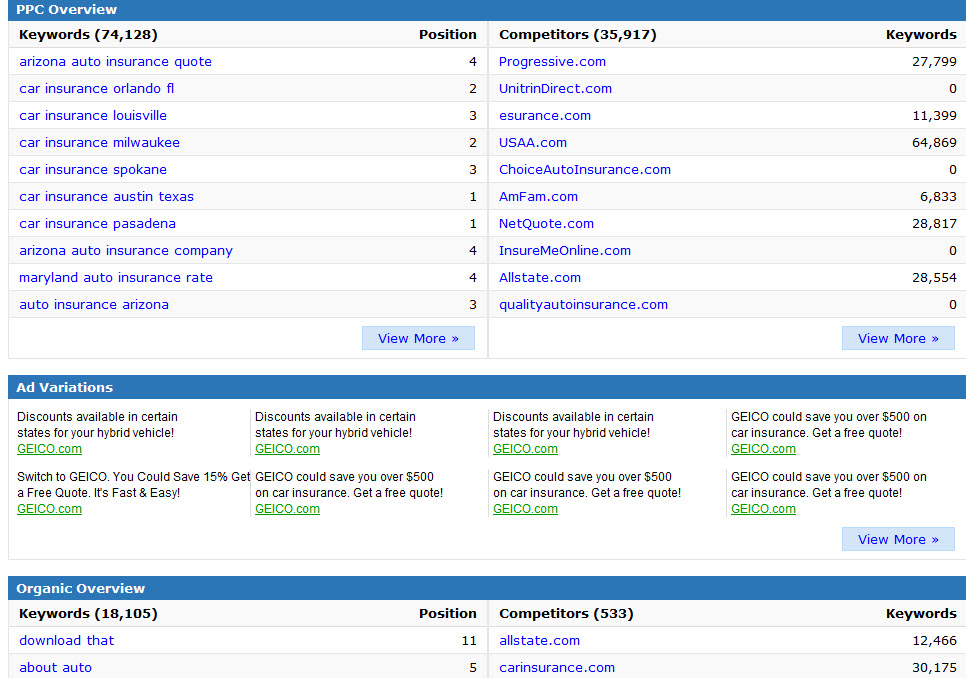This screenshot has width=966, height=678.
Task: Select 'car insurance louisville' keyword link
Action: click(93, 116)
